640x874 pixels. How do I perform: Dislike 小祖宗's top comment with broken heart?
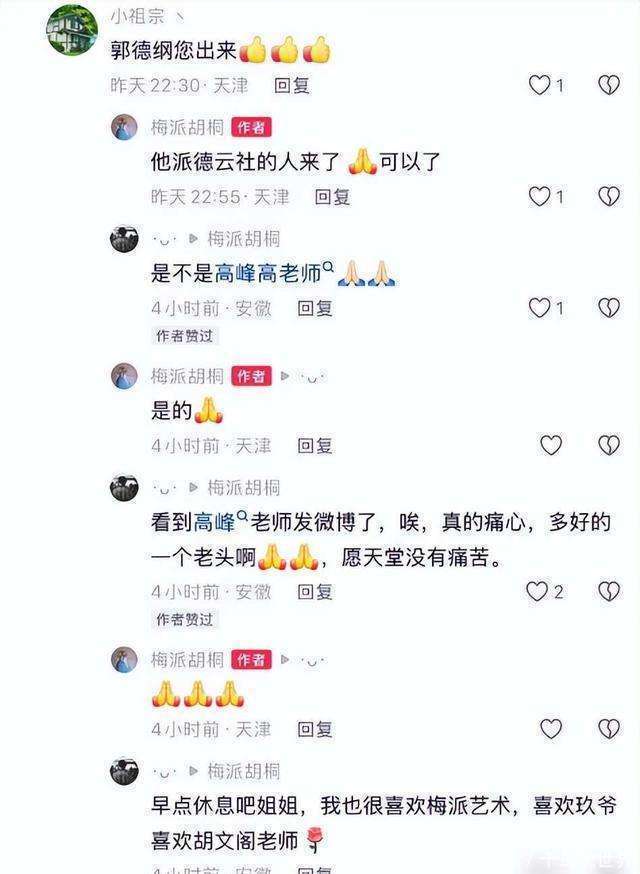tap(609, 85)
